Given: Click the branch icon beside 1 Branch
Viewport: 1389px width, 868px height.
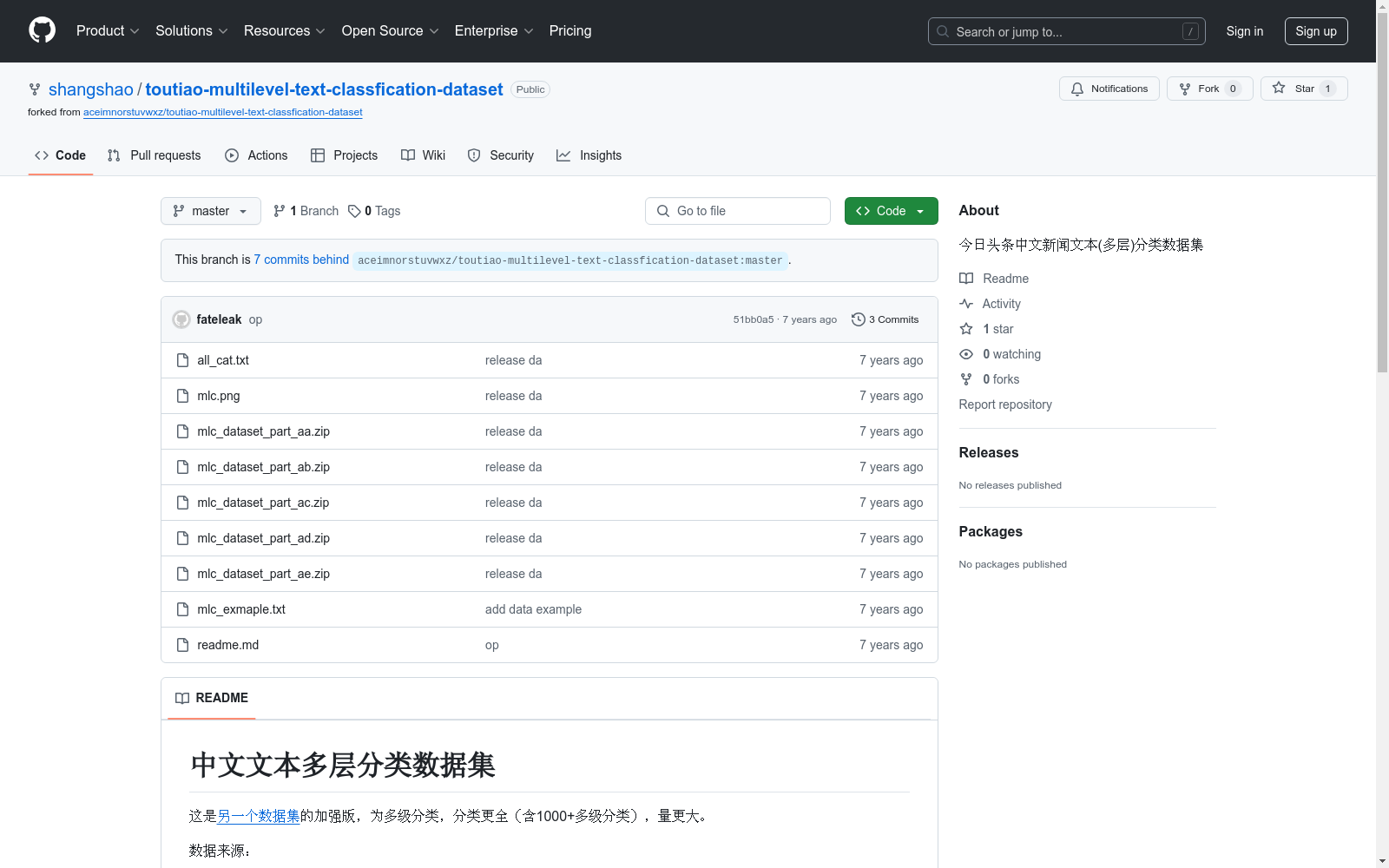Looking at the screenshot, I should pyautogui.click(x=280, y=211).
